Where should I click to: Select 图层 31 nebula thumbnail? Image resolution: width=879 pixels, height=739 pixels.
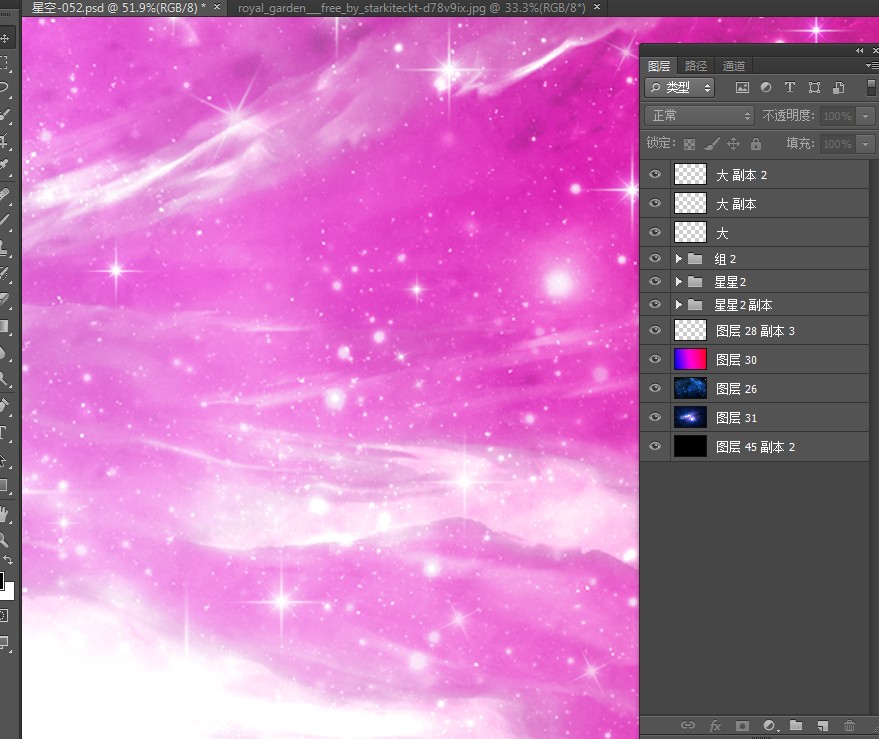coord(690,417)
